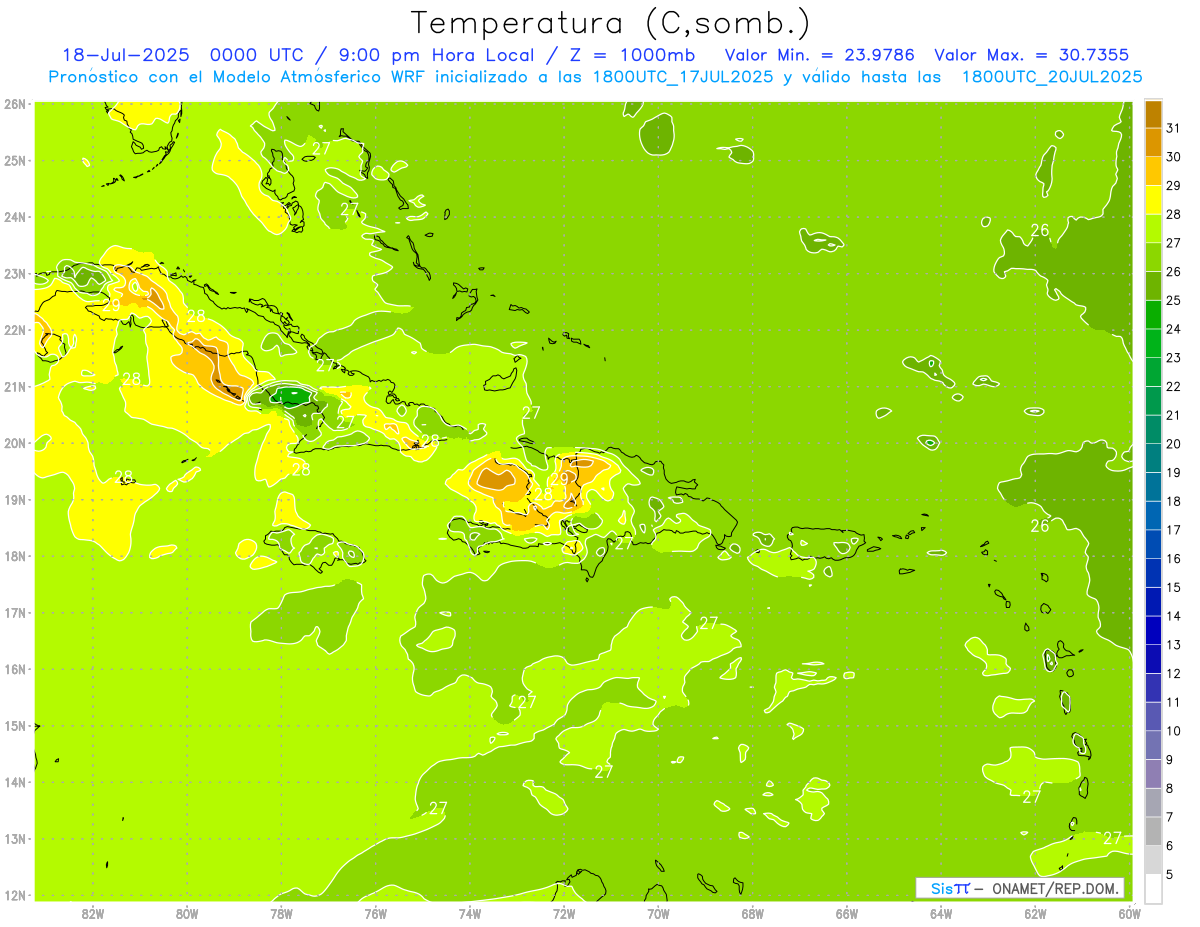
Task: Click latitude axis label "18N"
Action: point(14,556)
